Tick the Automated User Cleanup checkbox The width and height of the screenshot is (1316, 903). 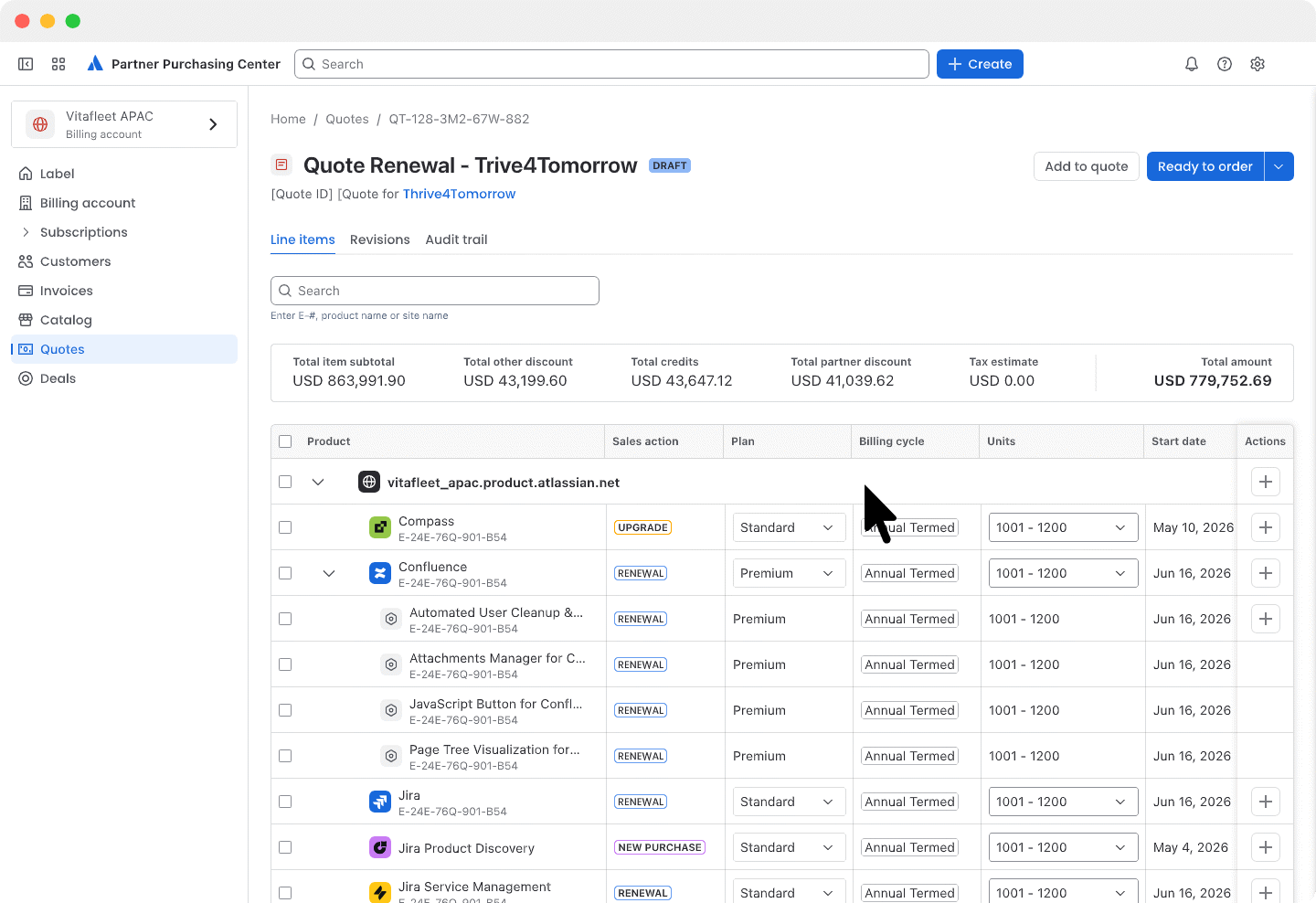click(x=285, y=619)
